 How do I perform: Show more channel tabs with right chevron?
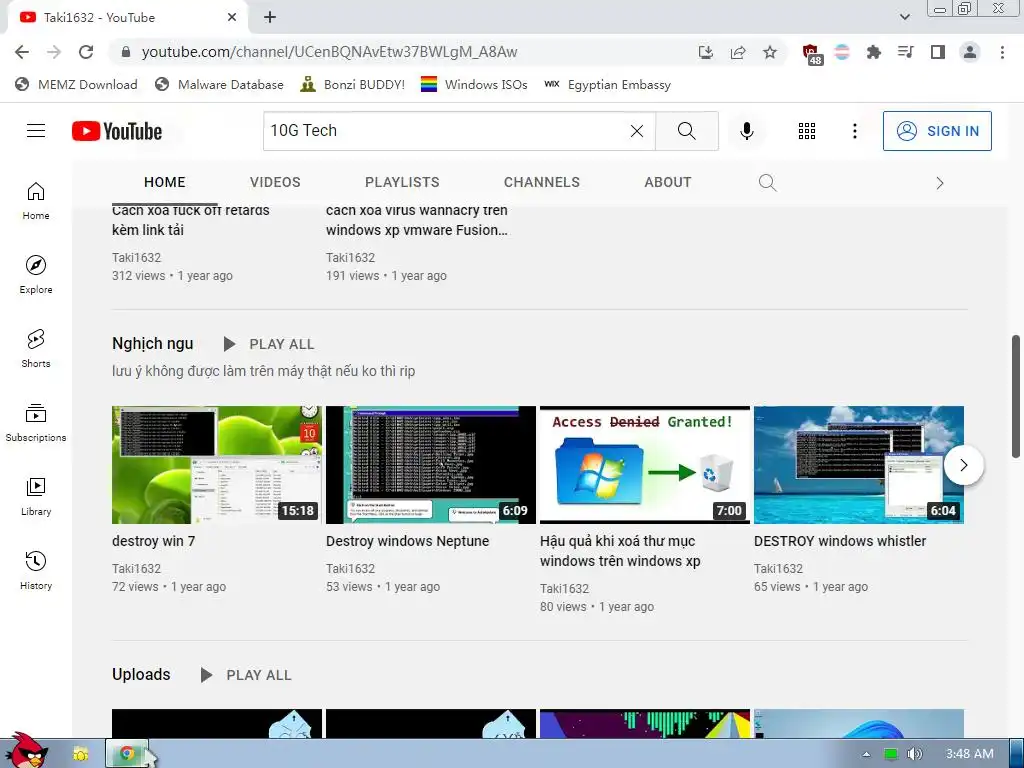pyautogui.click(x=940, y=183)
